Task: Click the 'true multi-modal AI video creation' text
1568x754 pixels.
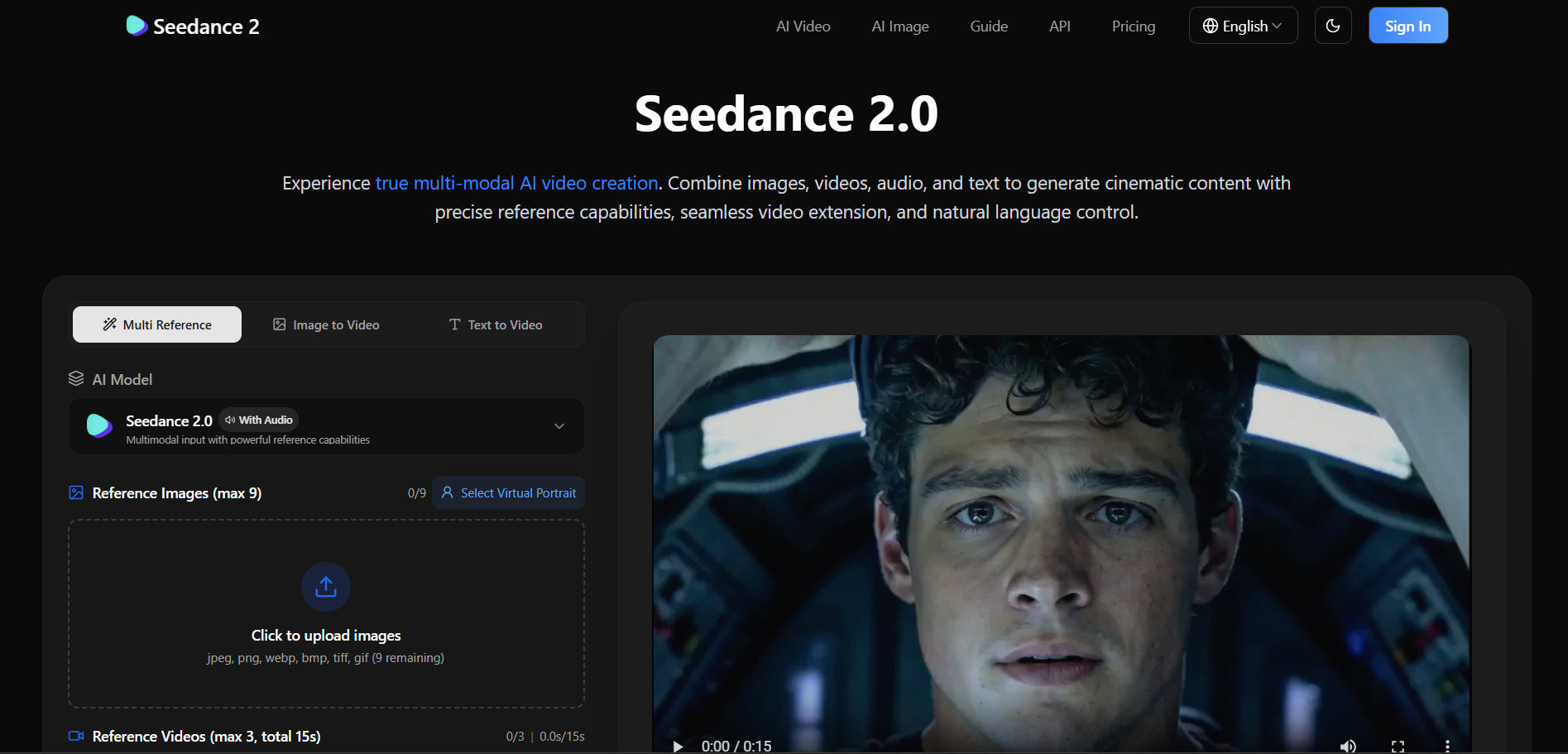Action: pos(517,183)
